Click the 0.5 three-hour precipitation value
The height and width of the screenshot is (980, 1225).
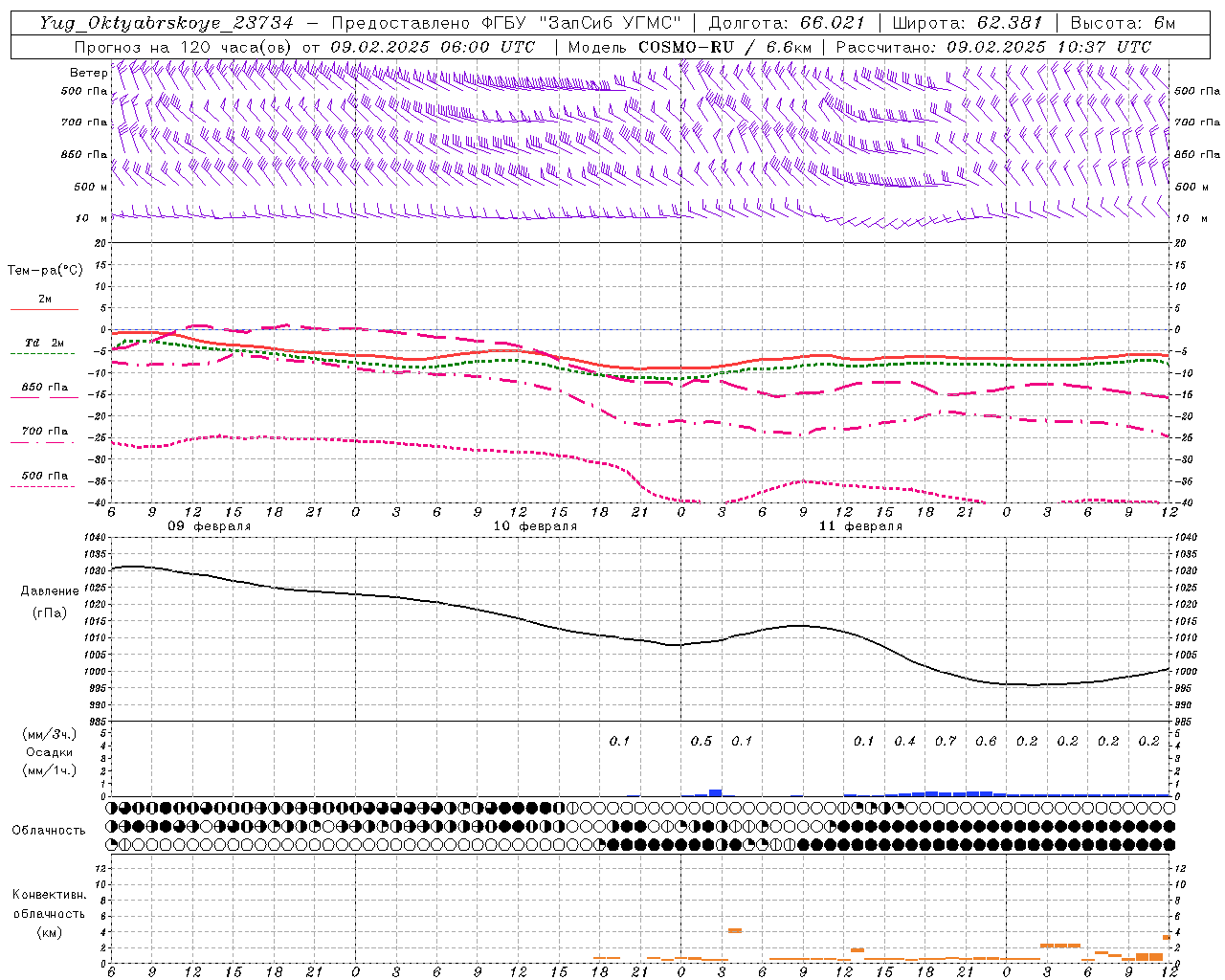702,742
